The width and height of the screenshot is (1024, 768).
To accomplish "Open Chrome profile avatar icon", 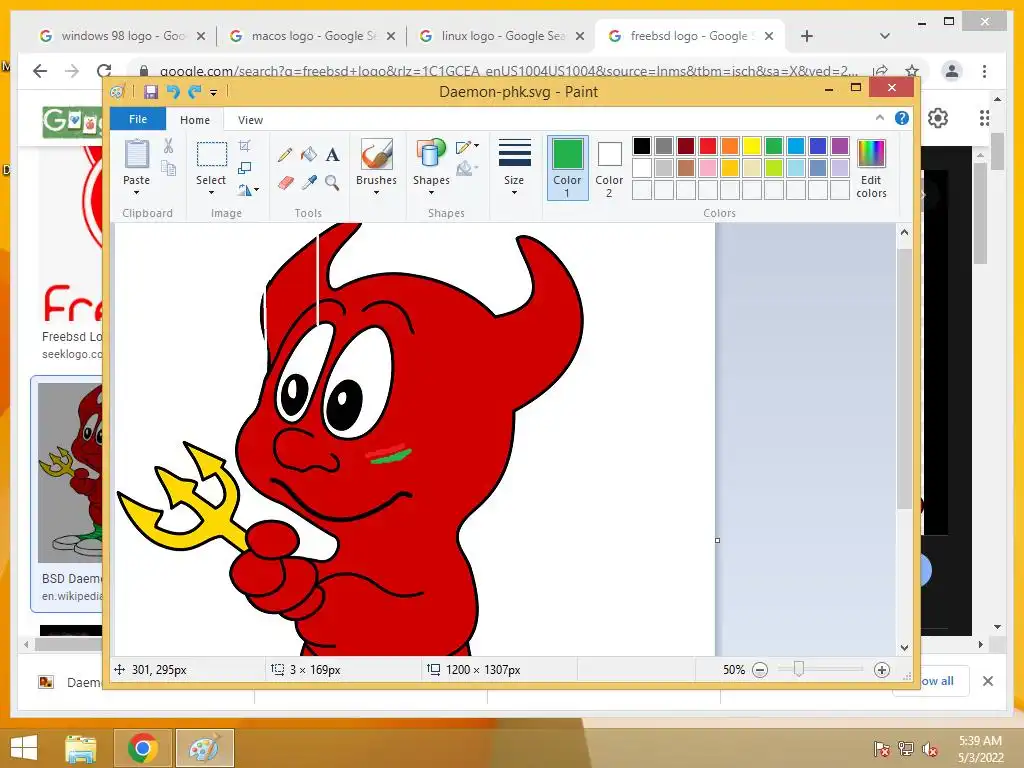I will click(x=952, y=71).
